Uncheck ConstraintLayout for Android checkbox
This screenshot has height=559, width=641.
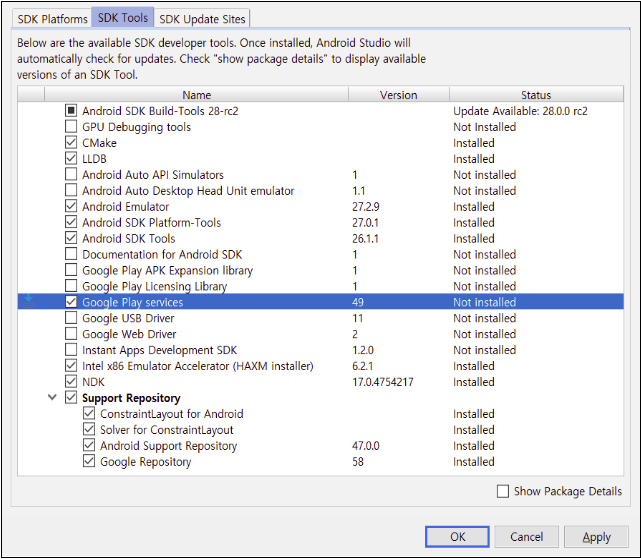[x=89, y=413]
